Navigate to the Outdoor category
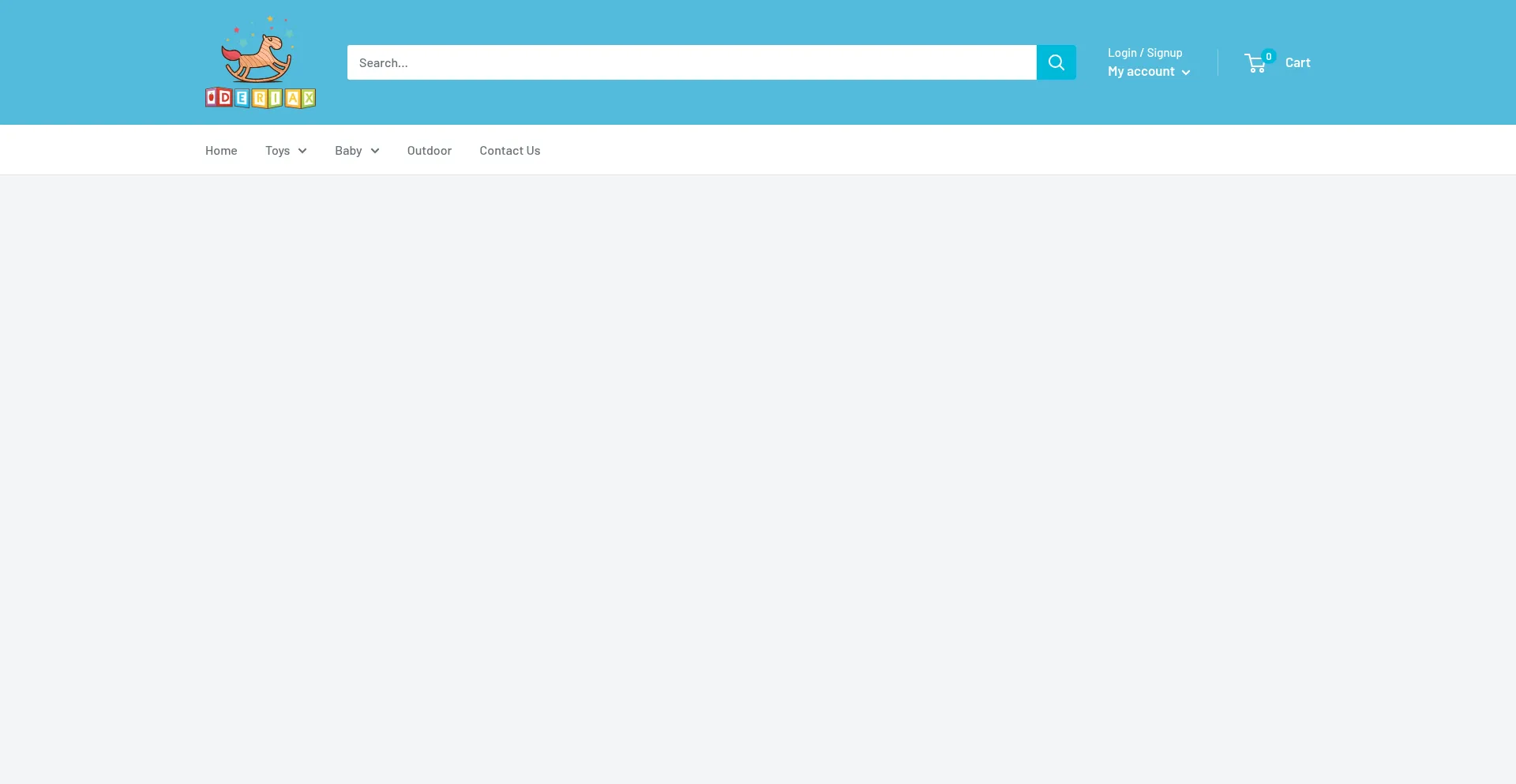Viewport: 1516px width, 784px height. [430, 151]
